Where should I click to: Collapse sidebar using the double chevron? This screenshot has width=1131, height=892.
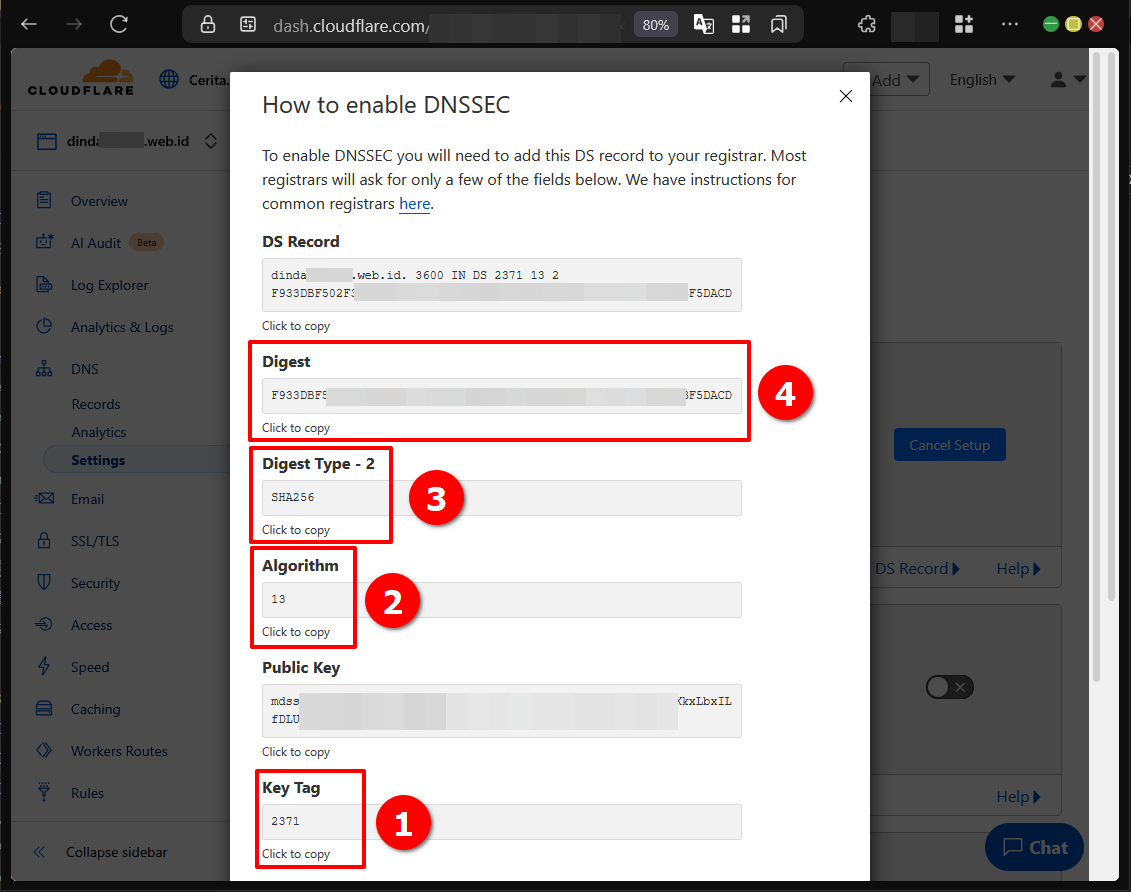[x=39, y=852]
